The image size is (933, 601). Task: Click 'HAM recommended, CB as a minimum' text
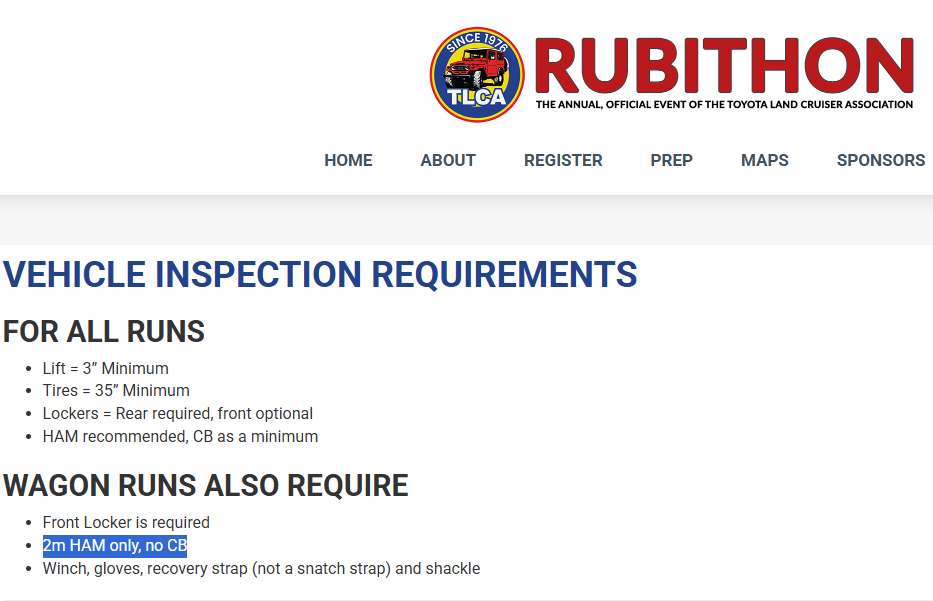tap(180, 437)
